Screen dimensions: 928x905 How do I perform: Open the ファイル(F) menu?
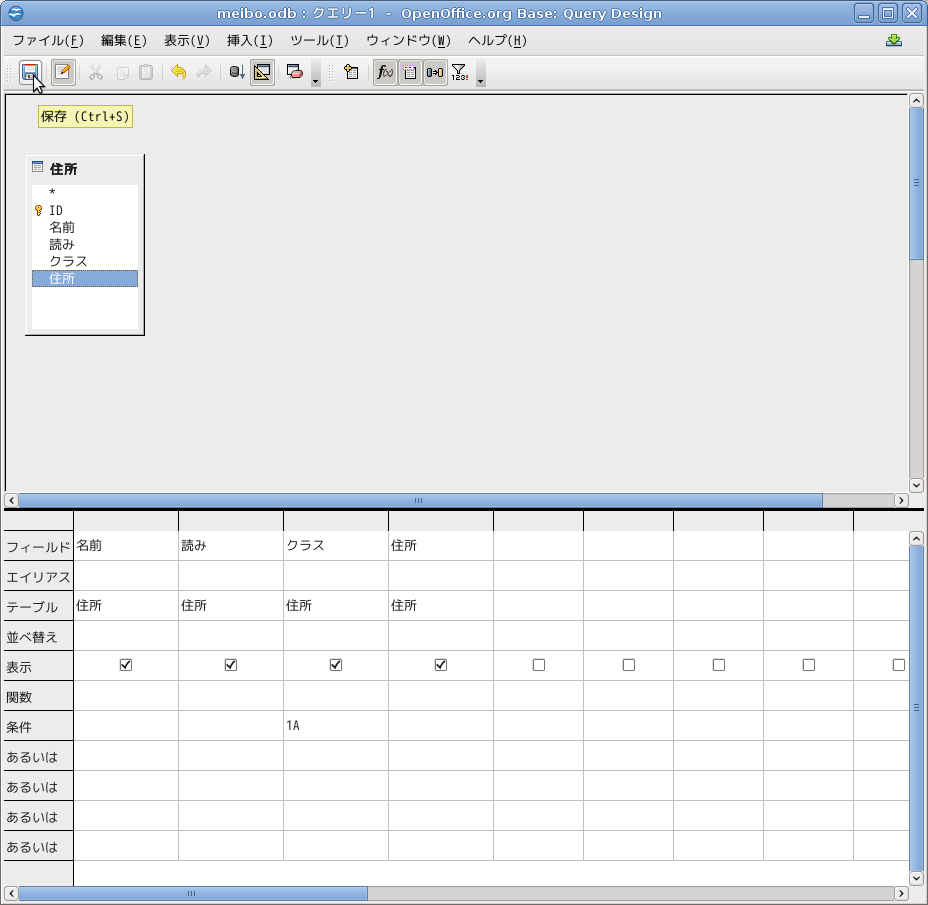click(48, 41)
